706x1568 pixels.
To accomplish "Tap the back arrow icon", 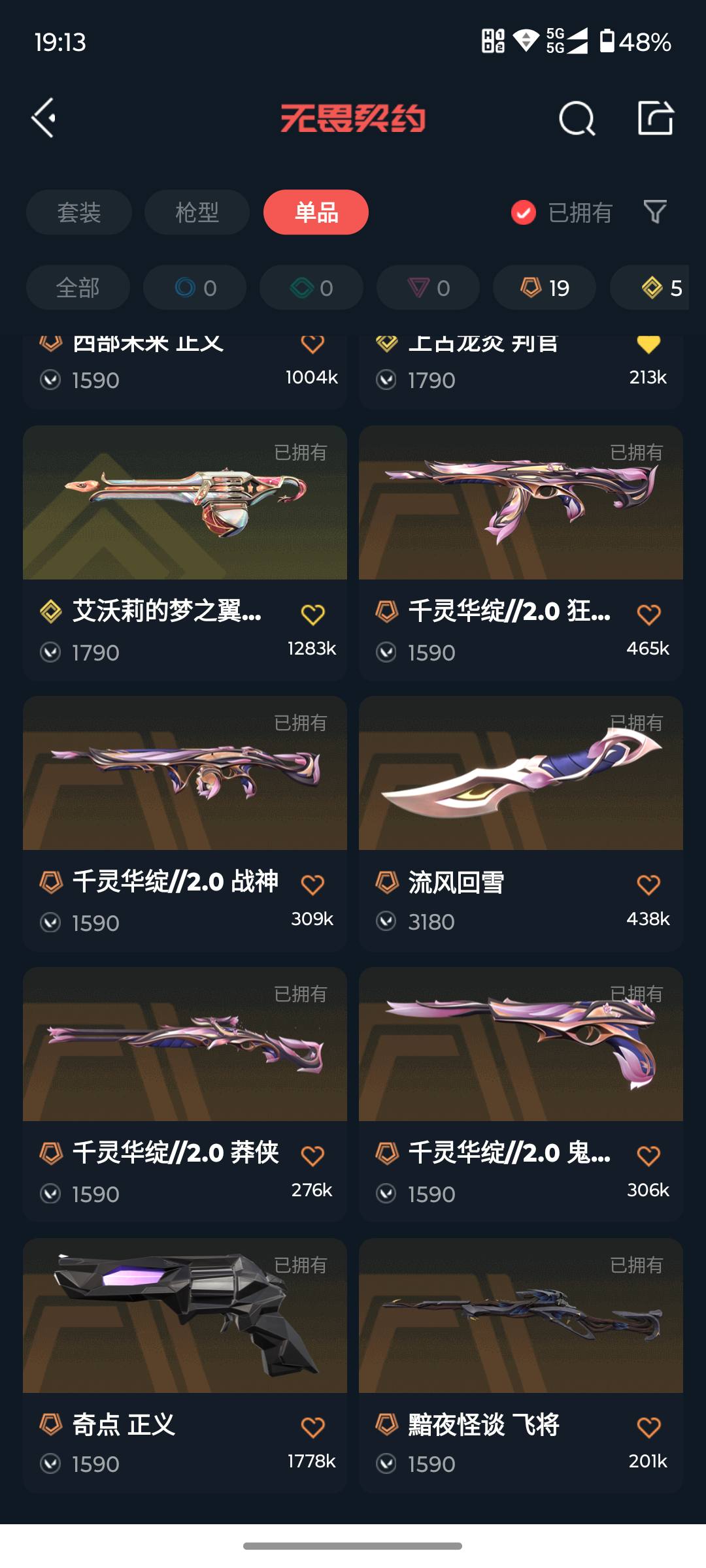I will (x=44, y=118).
